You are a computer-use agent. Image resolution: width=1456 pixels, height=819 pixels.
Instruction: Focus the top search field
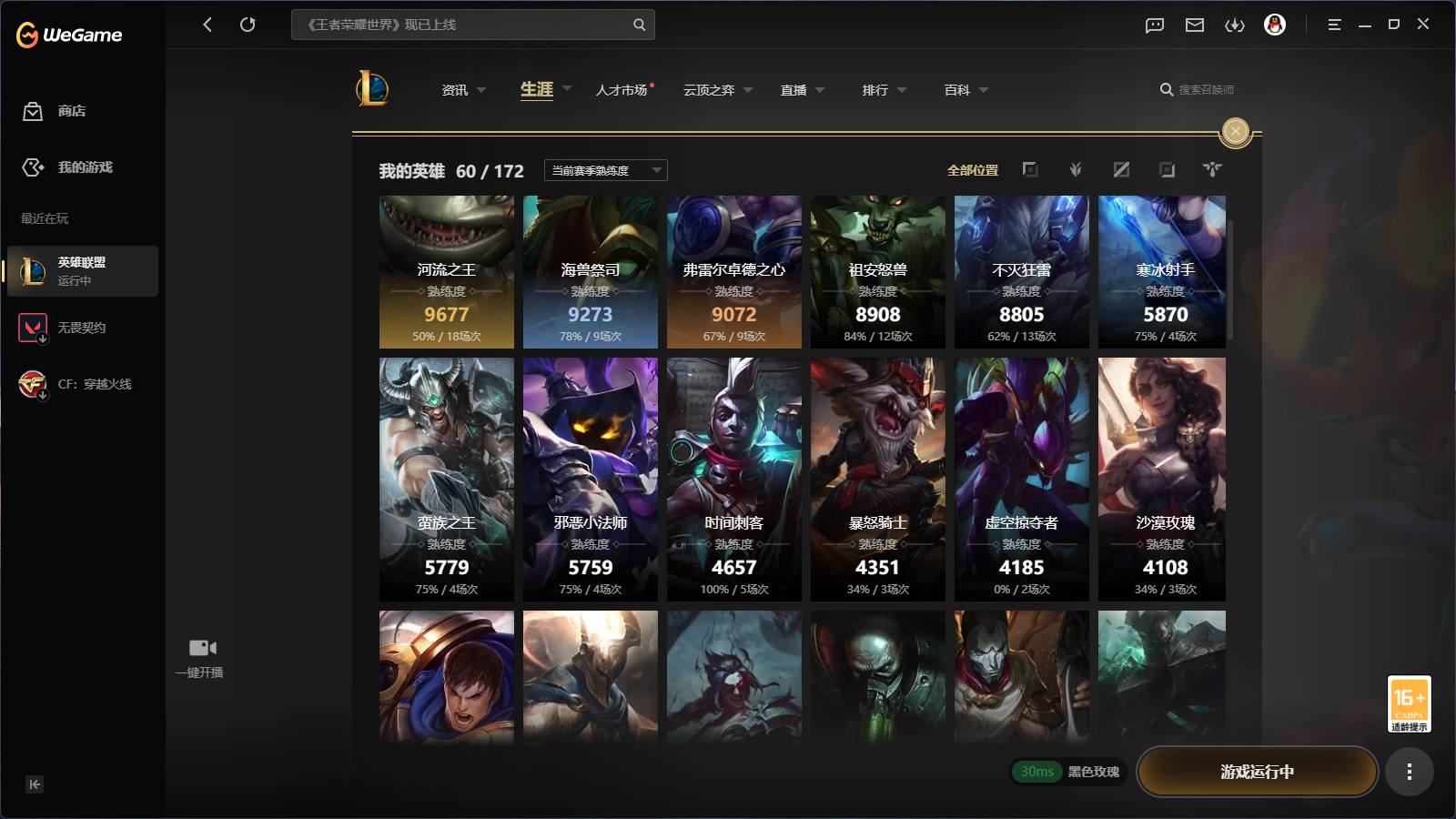click(x=473, y=25)
